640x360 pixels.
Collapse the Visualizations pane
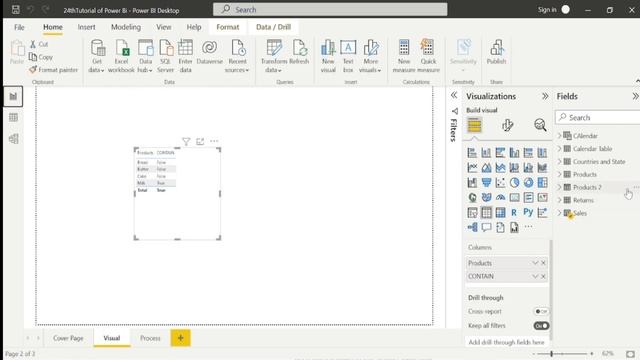pos(545,96)
